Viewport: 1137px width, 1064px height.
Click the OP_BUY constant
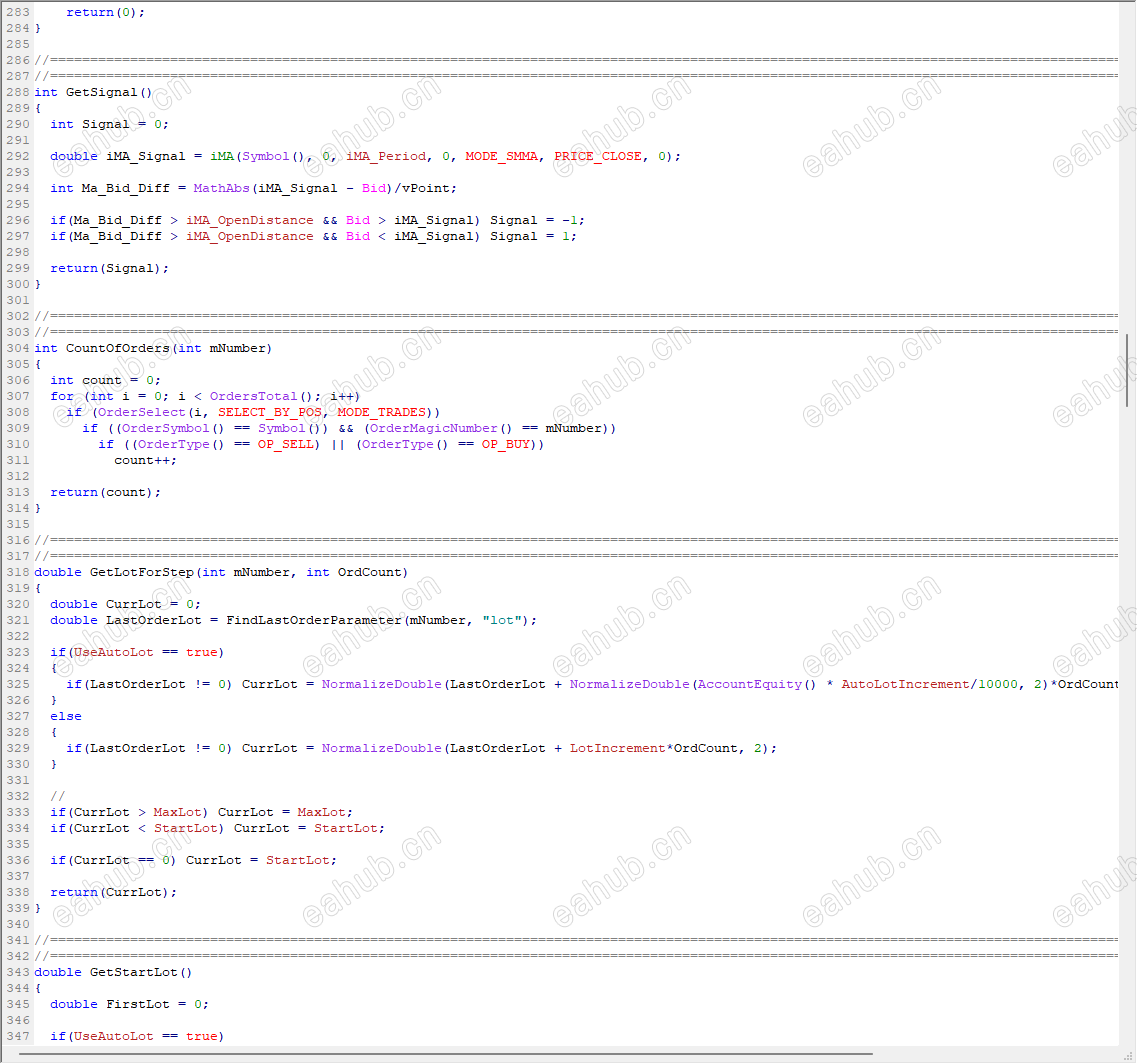point(505,444)
